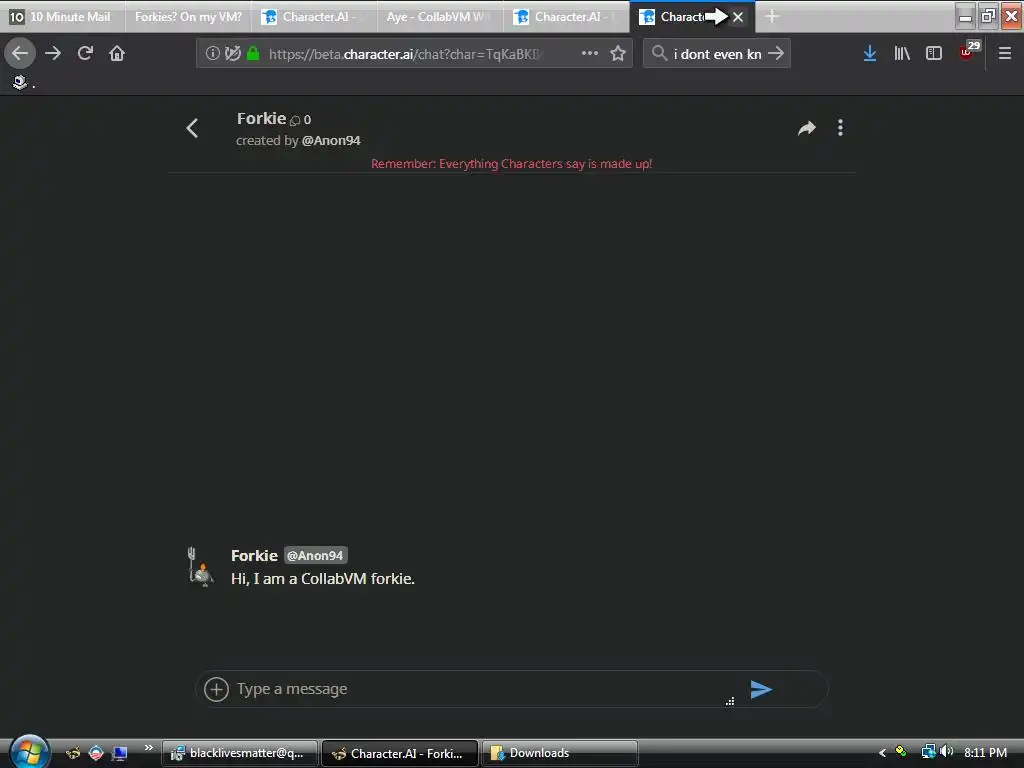Switch to the 10 Minute Mail tab
The image size is (1024, 768).
63,16
